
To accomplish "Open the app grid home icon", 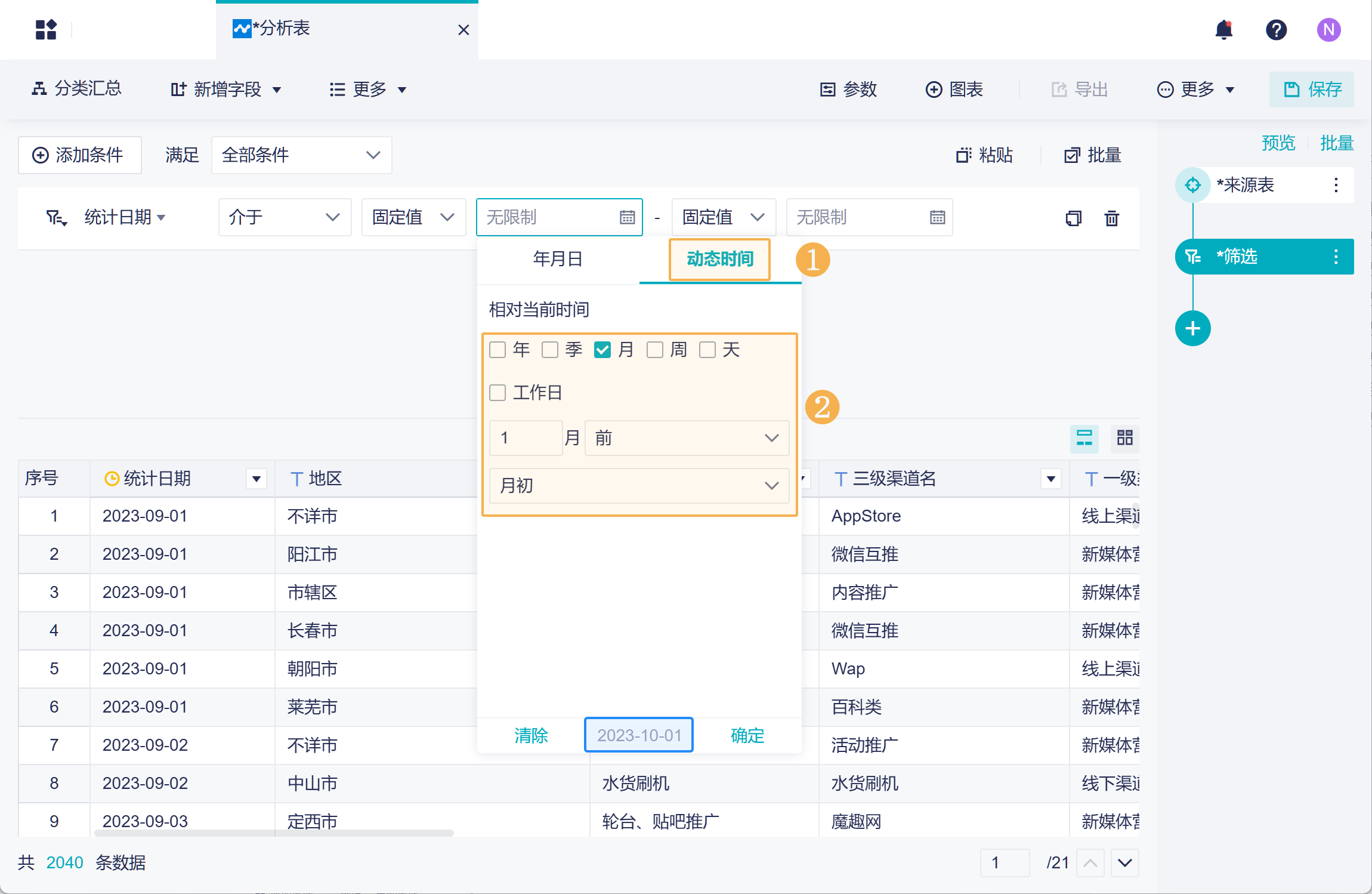I will [x=46, y=29].
